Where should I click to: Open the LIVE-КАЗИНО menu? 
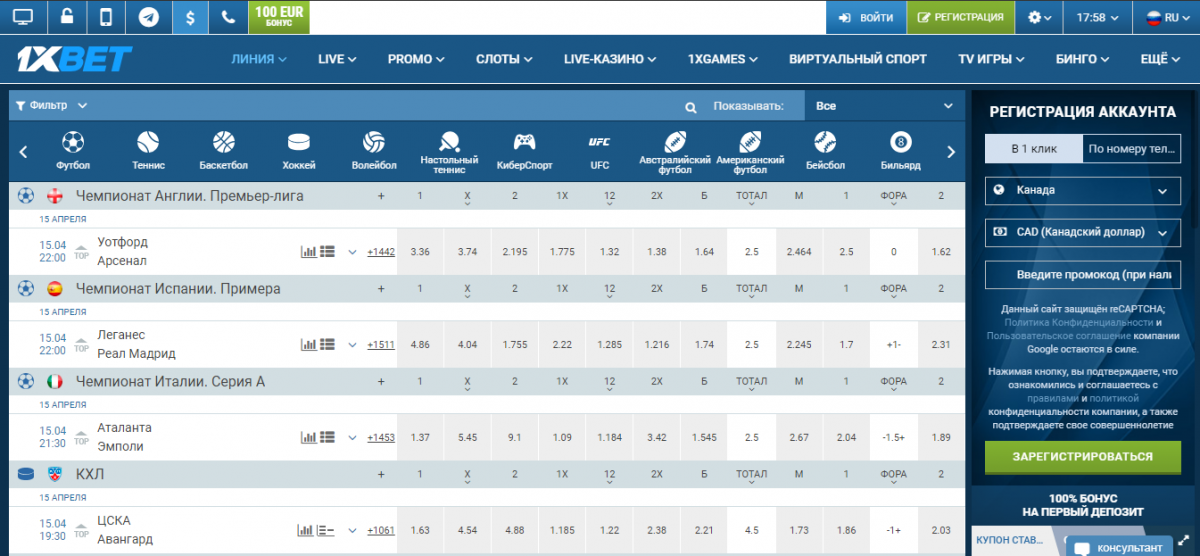611,59
